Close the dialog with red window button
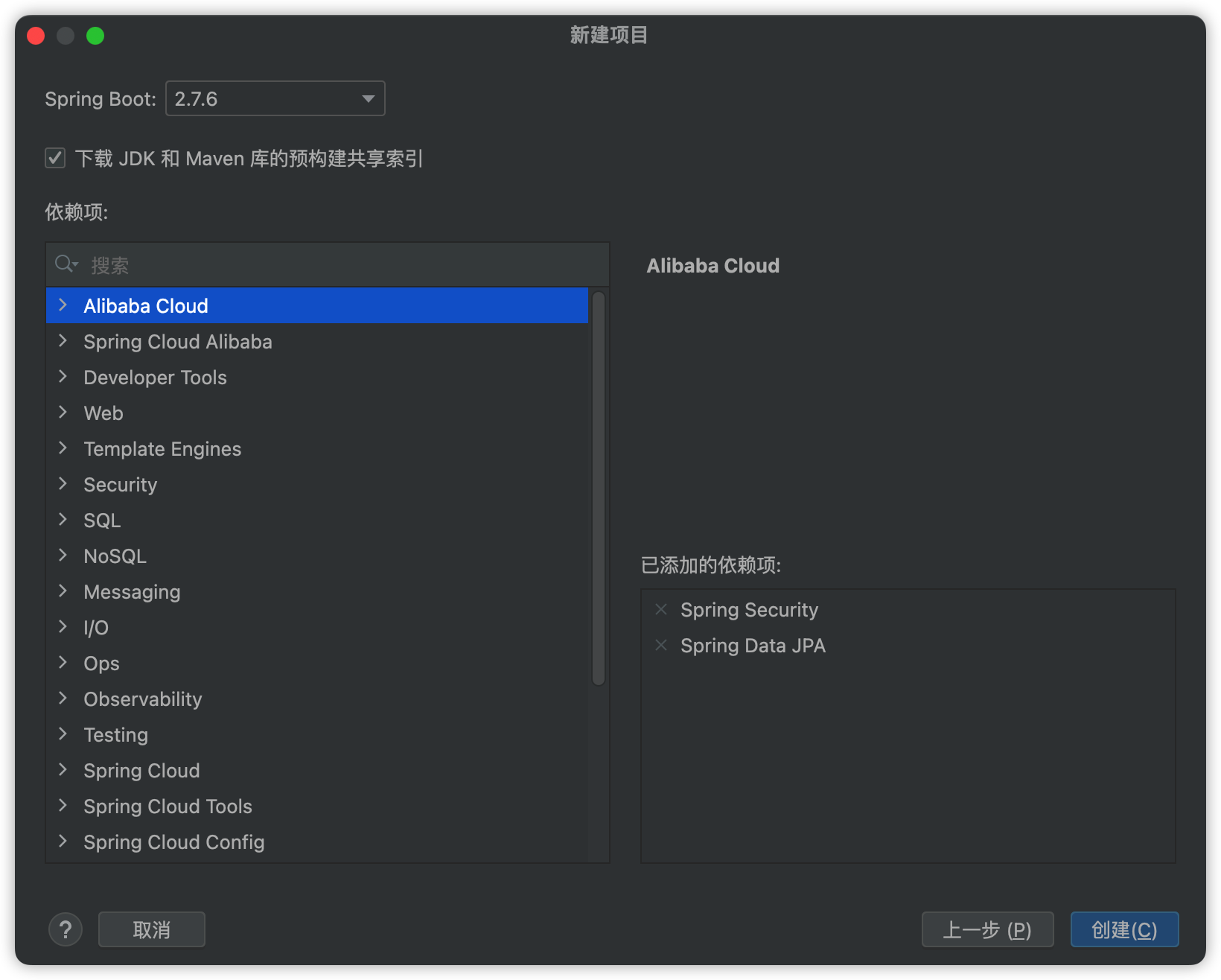Viewport: 1221px width, 980px height. 36,36
